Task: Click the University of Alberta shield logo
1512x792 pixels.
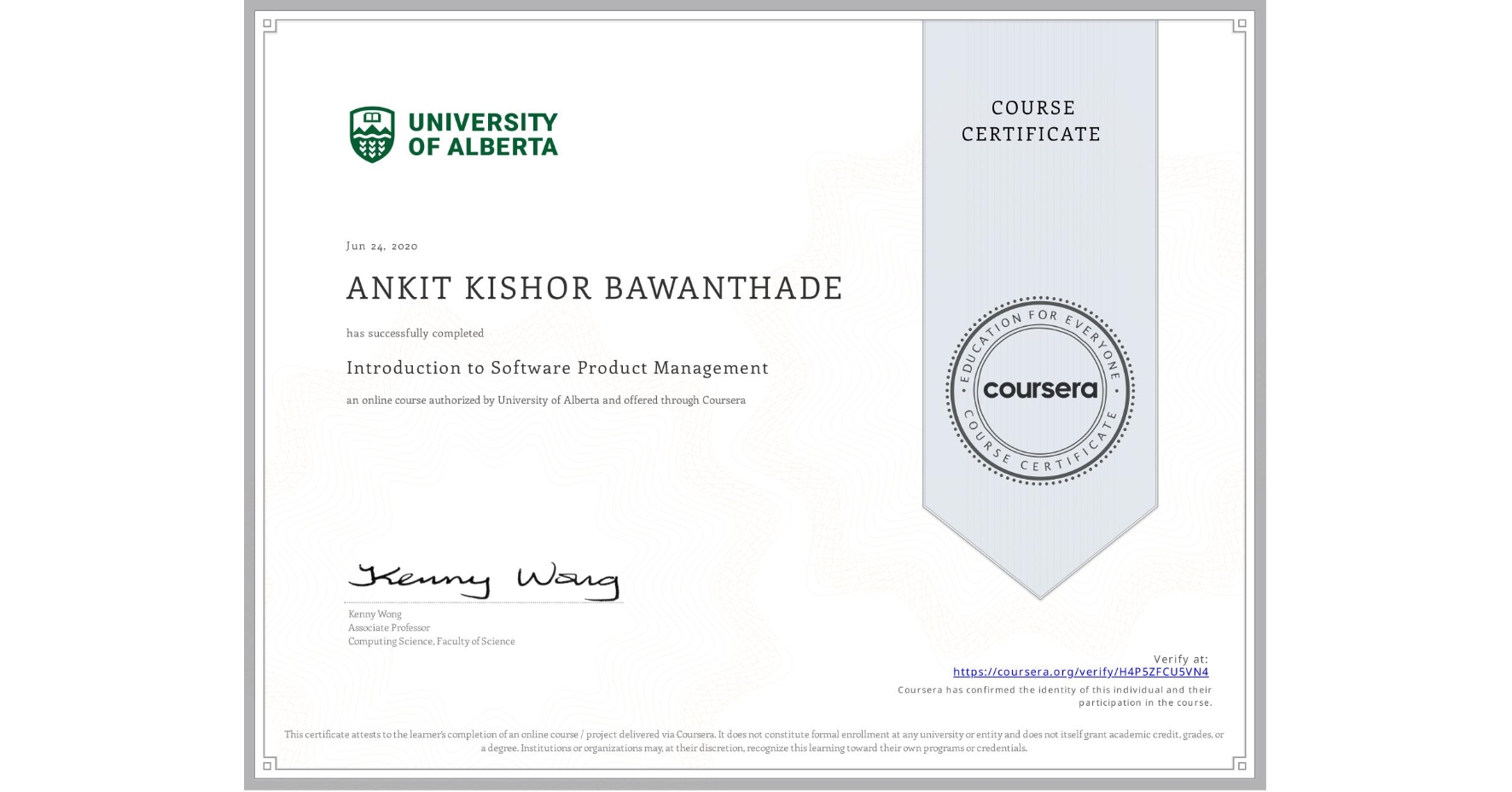Action: (372, 134)
